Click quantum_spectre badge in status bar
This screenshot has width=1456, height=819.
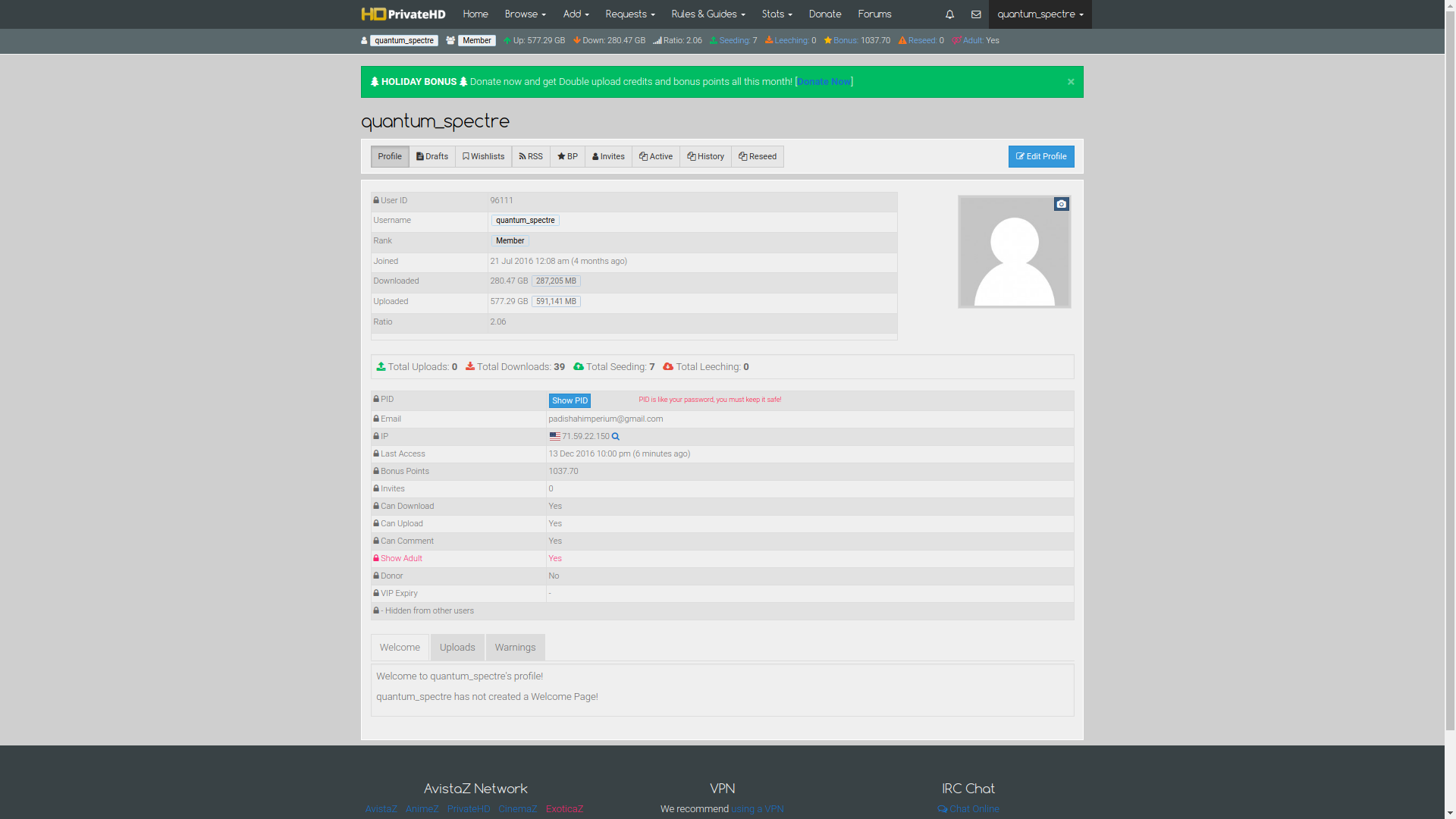403,41
